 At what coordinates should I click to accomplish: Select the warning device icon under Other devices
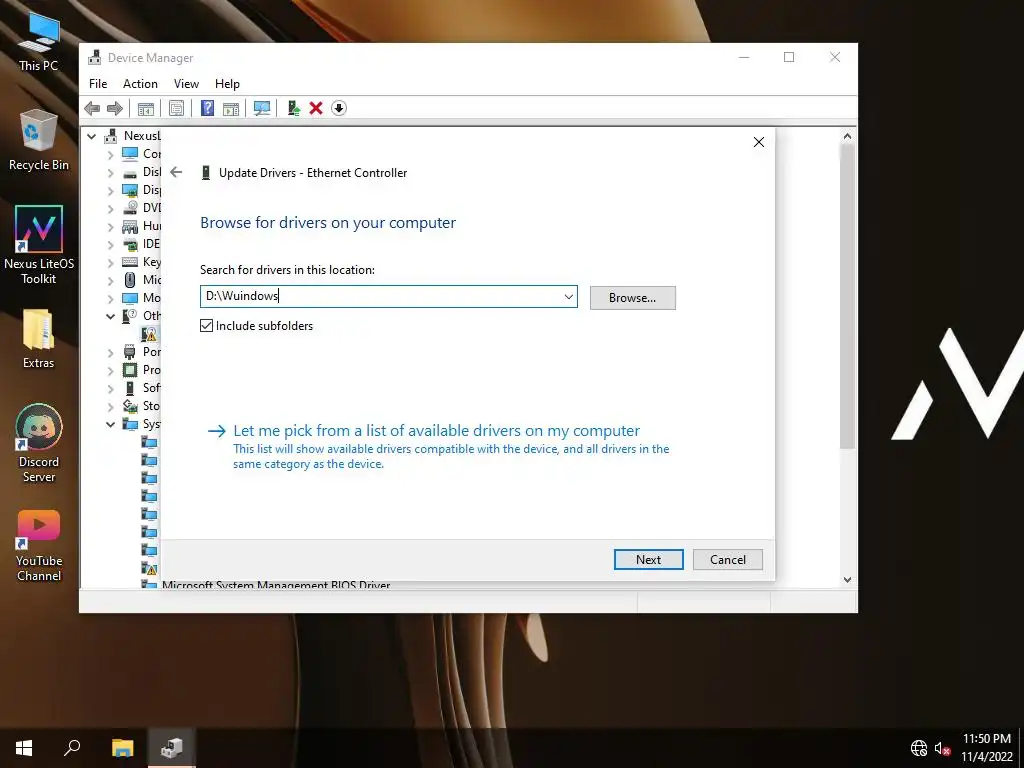(150, 334)
